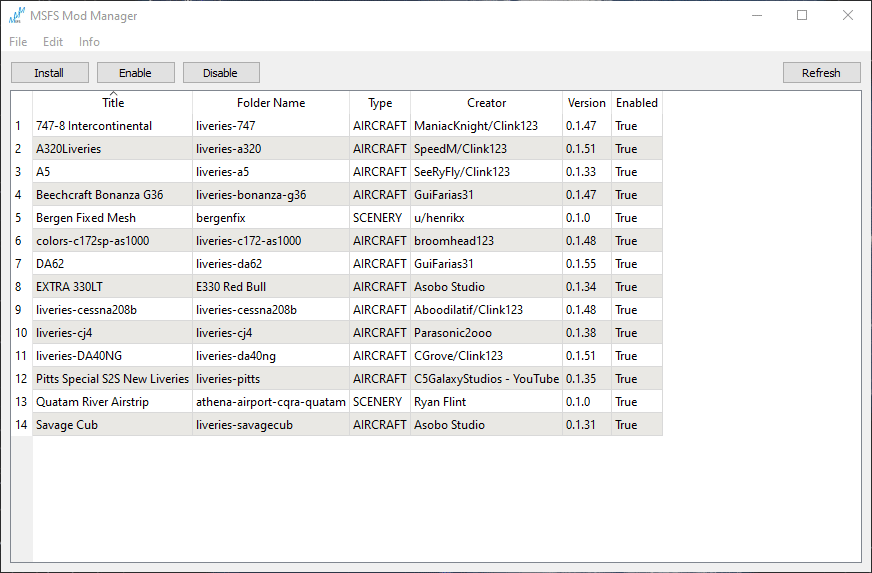Select the Quatam River Airstrip title cell

(x=113, y=402)
